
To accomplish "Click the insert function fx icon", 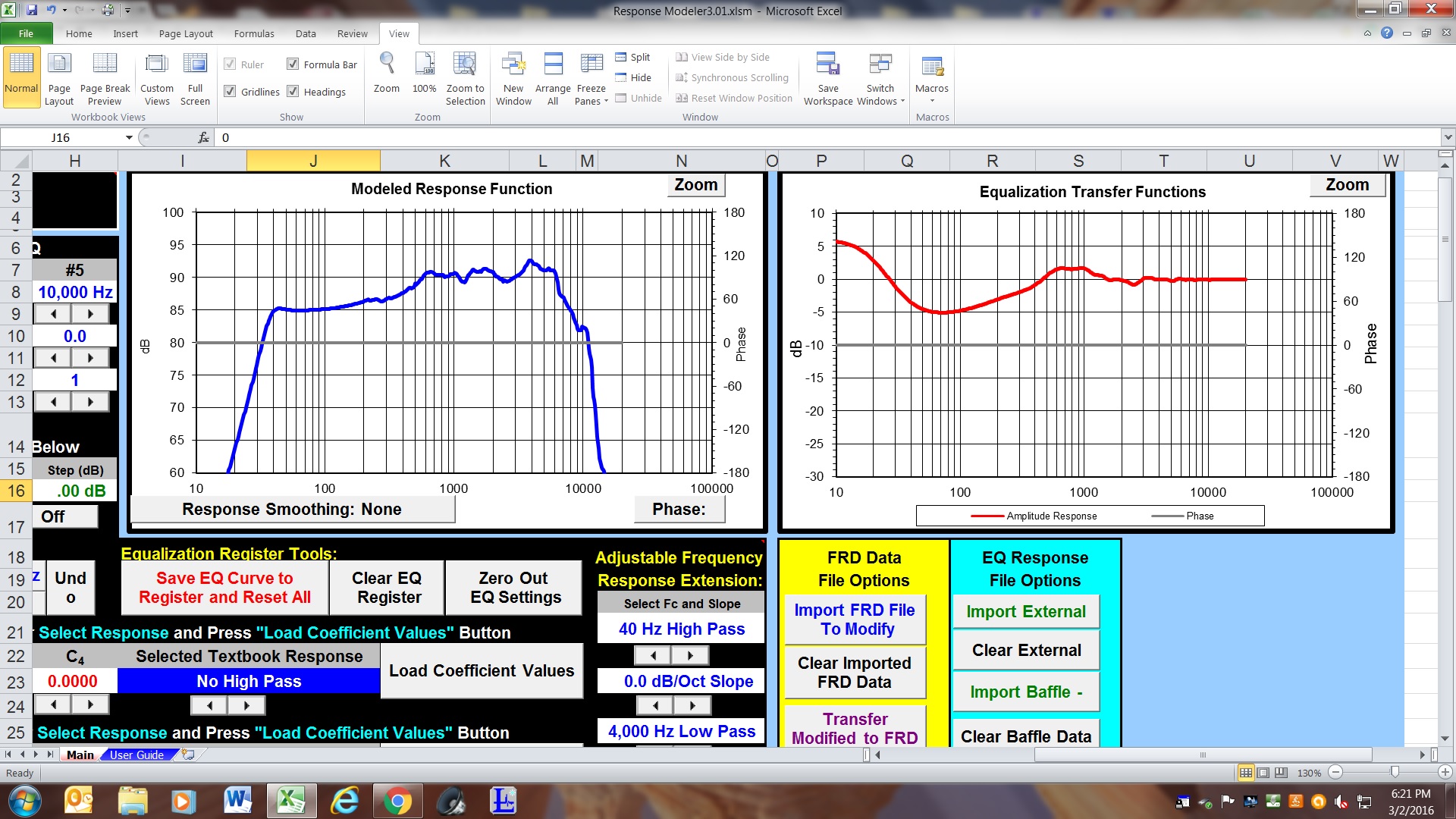I will tap(203, 137).
